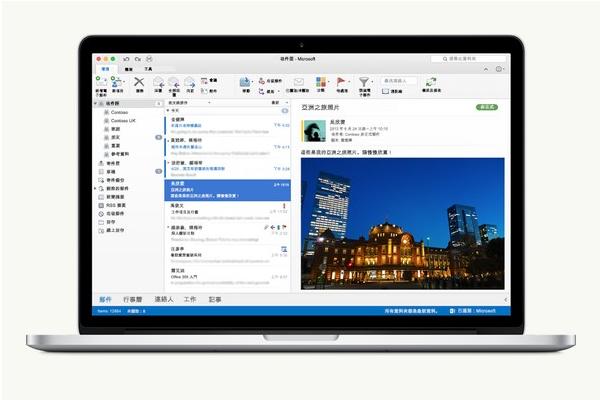The height and width of the screenshot is (400, 600).
Task: Click the Reply All envelope icon
Action: (x=174, y=82)
